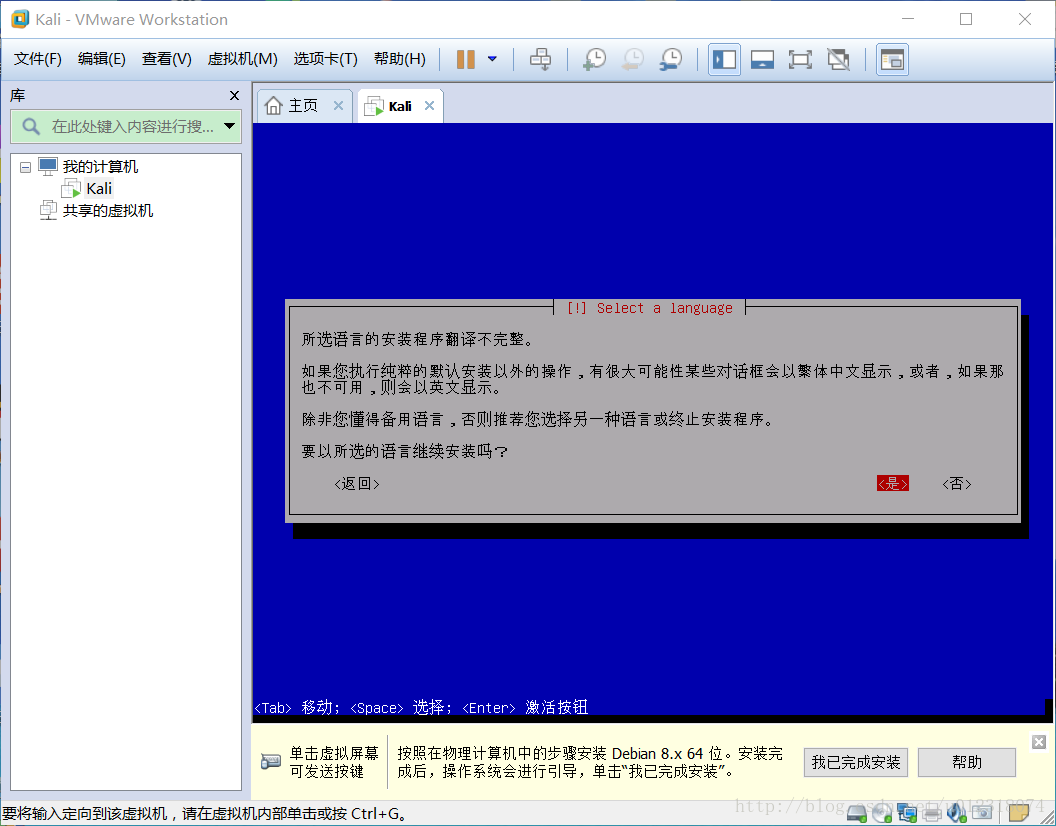The width and height of the screenshot is (1056, 826).
Task: Select 我的计算机 in the library tree
Action: point(100,166)
